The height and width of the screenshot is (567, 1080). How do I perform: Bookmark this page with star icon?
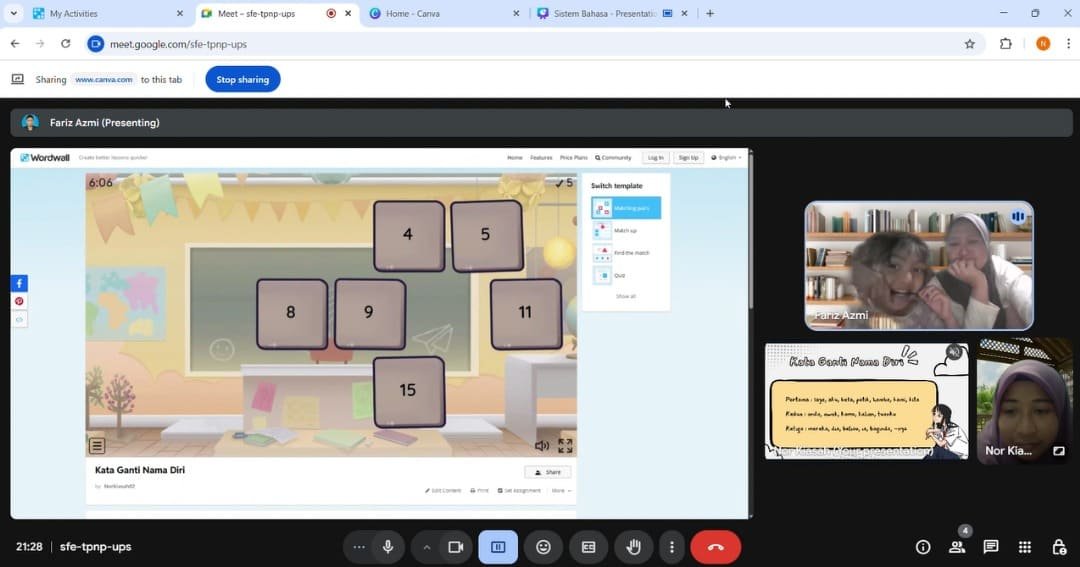969,44
